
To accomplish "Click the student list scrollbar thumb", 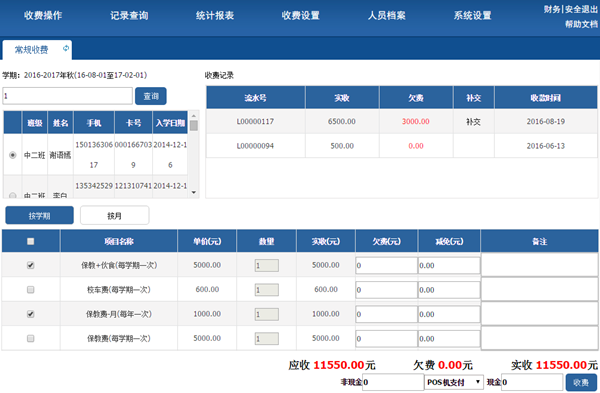I will click(194, 126).
